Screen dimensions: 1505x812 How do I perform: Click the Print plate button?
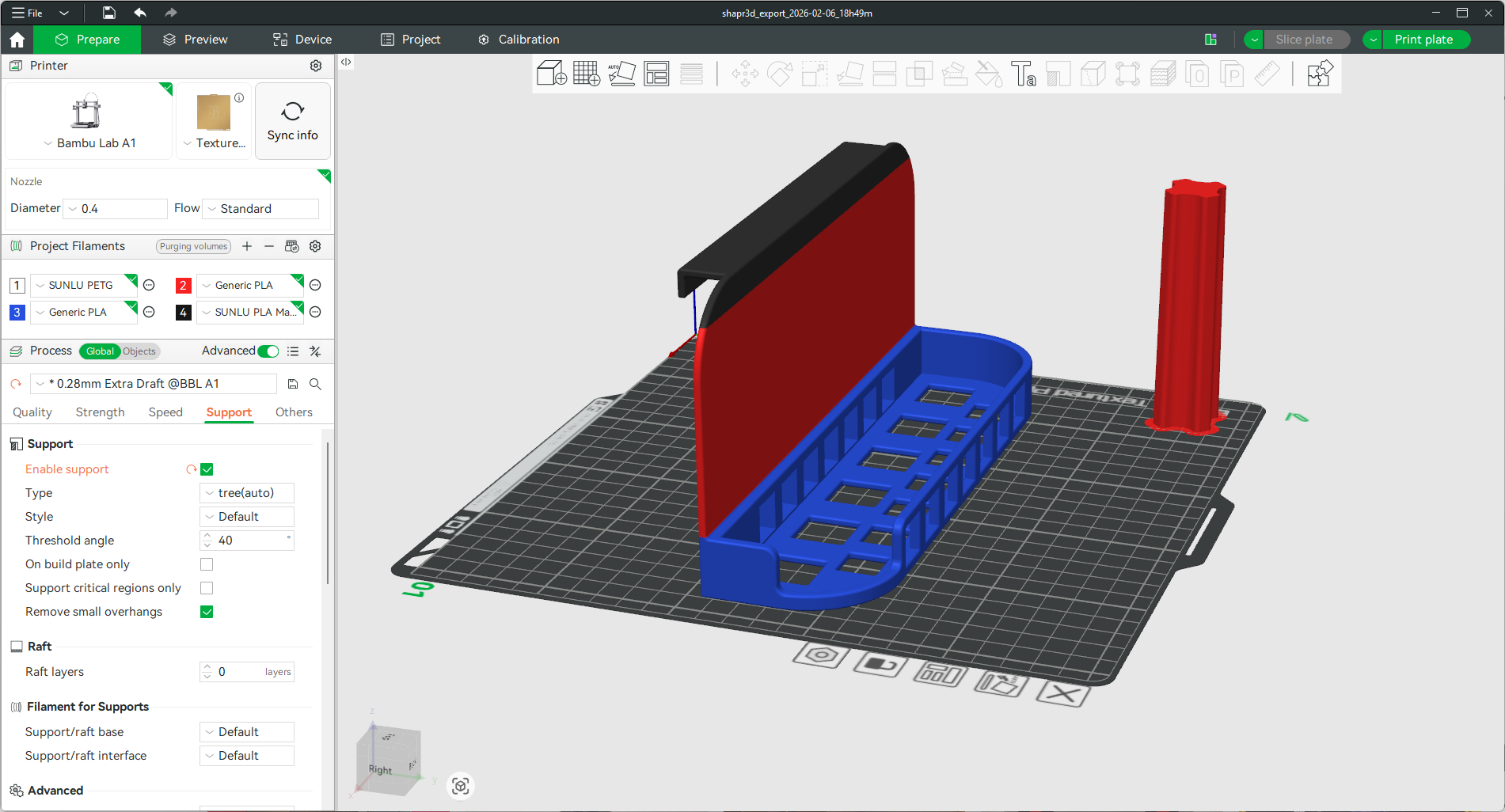1425,40
